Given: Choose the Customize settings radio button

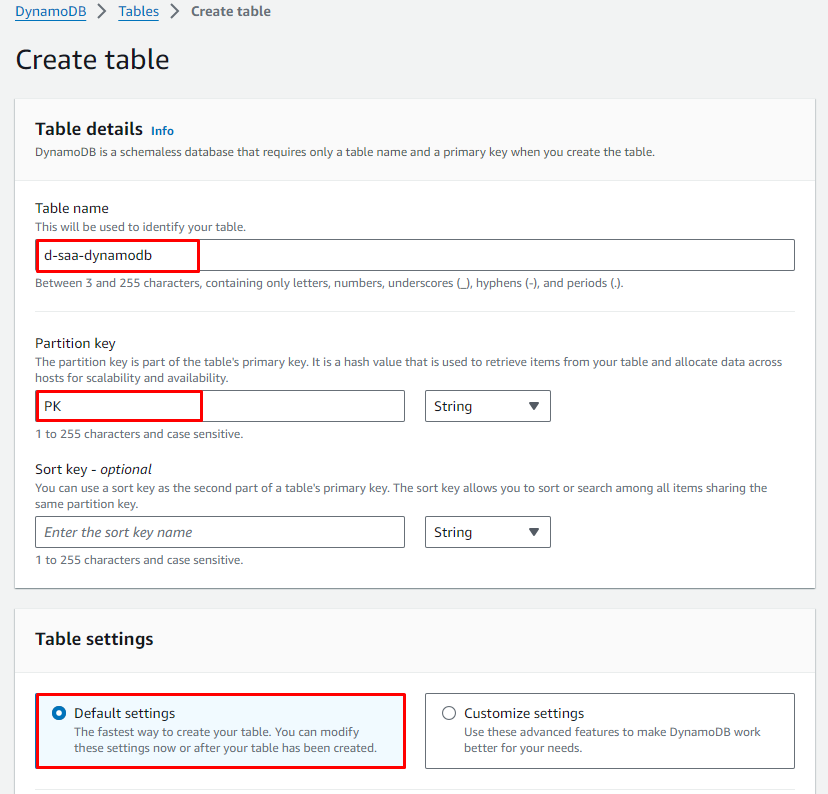Looking at the screenshot, I should pos(449,713).
